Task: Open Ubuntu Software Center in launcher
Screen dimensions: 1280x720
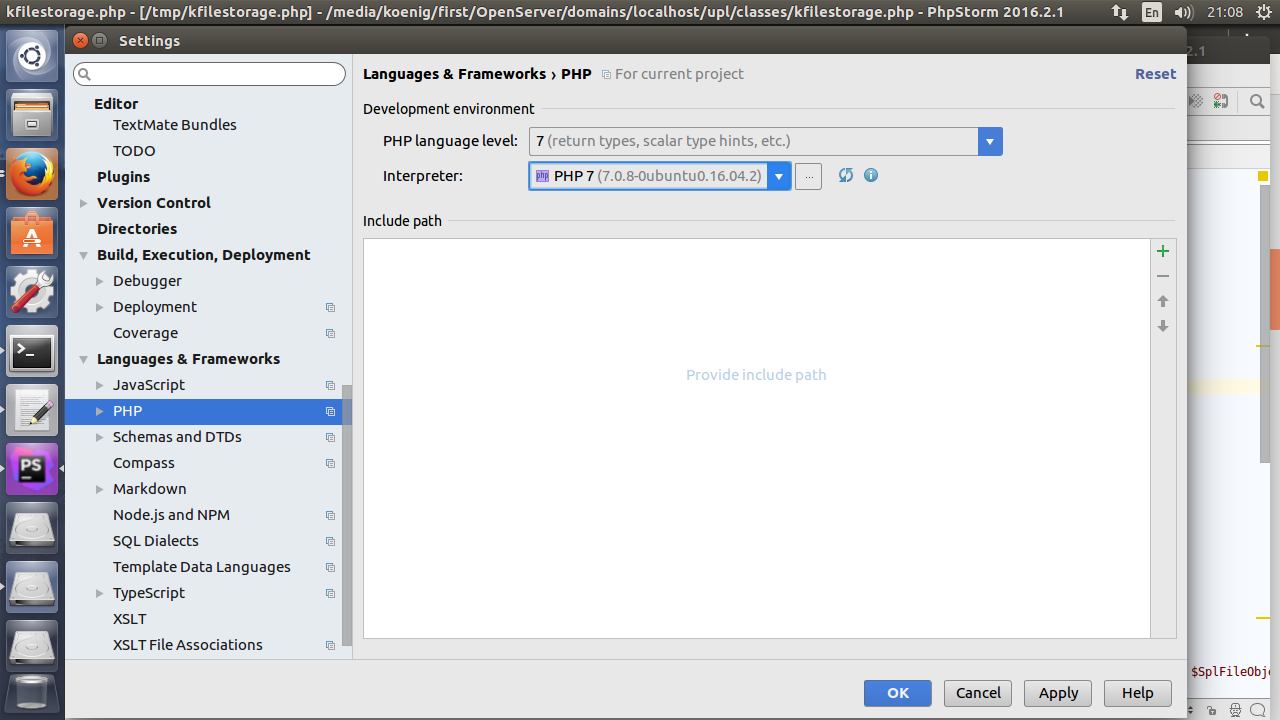Action: pos(32,233)
